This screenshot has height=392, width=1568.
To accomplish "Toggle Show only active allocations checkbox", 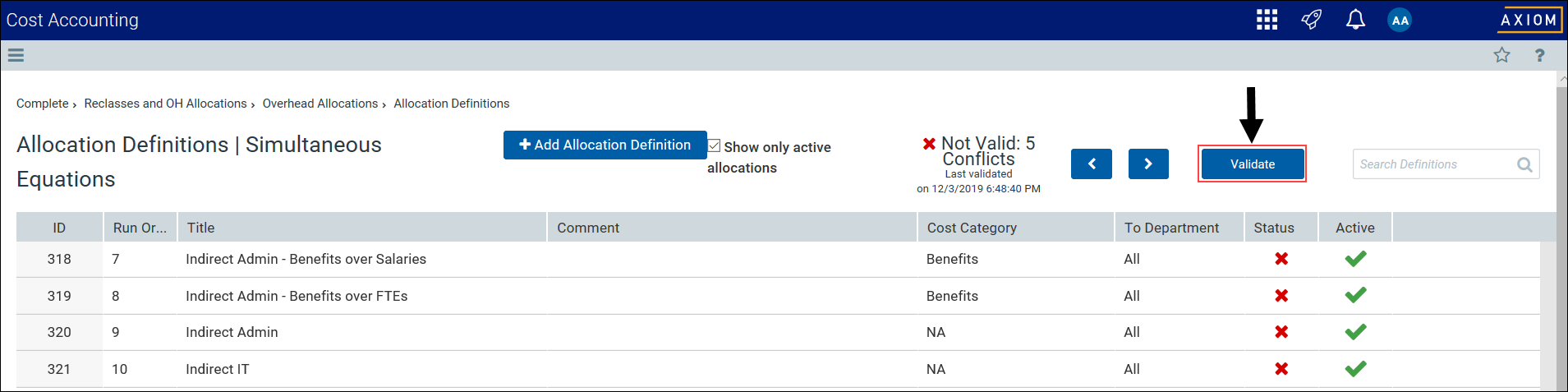I will (715, 145).
